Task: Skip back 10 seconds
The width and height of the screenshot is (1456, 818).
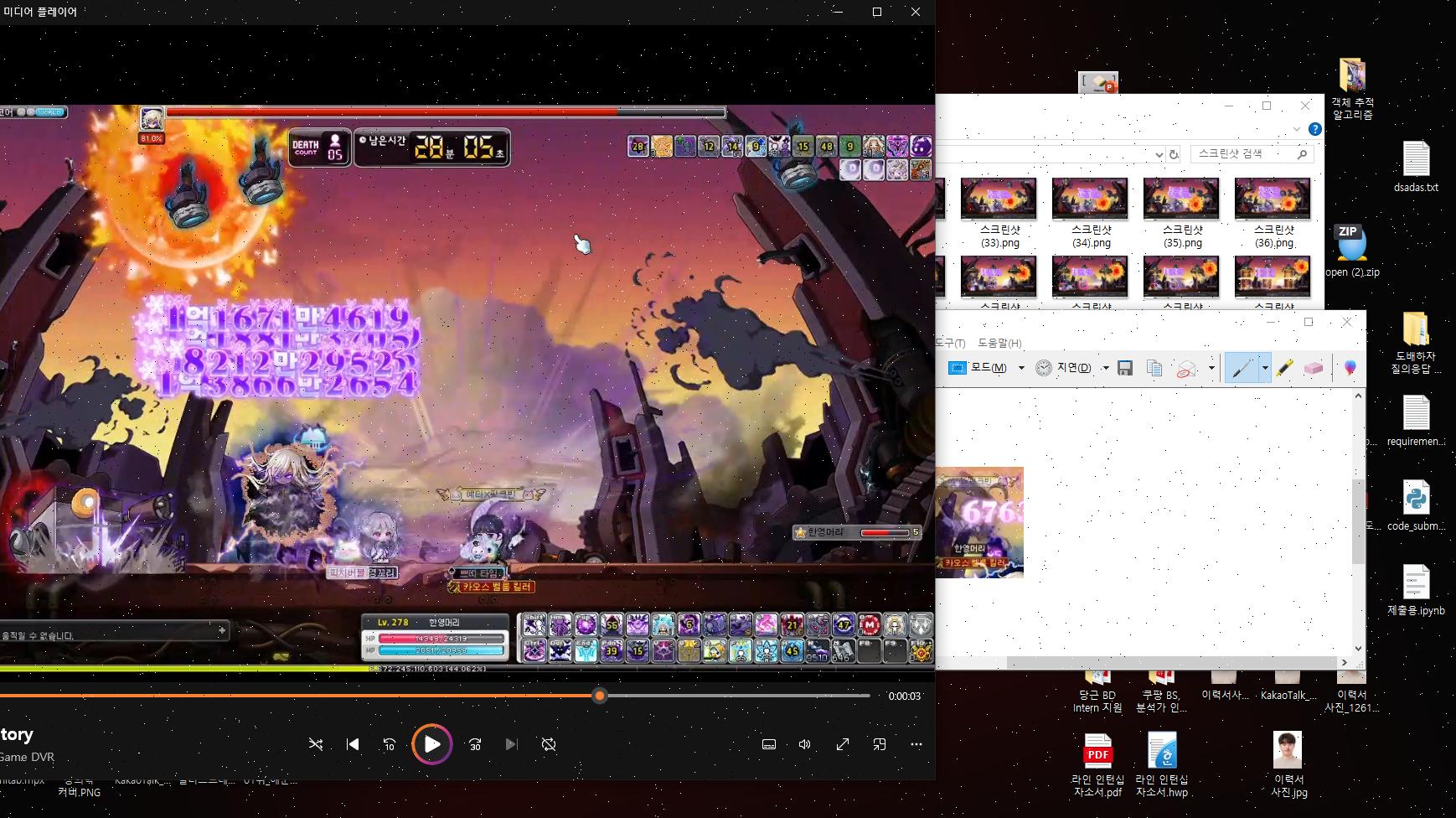Action: coord(390,744)
